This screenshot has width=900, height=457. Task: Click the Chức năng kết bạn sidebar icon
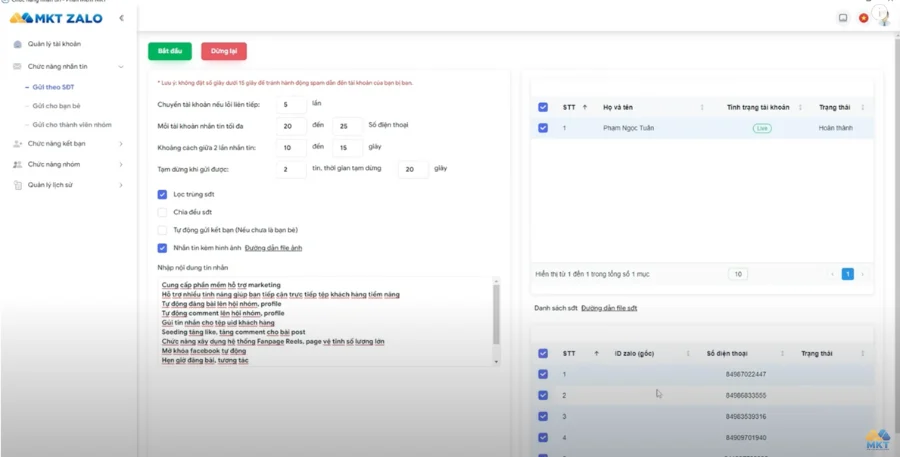17,144
